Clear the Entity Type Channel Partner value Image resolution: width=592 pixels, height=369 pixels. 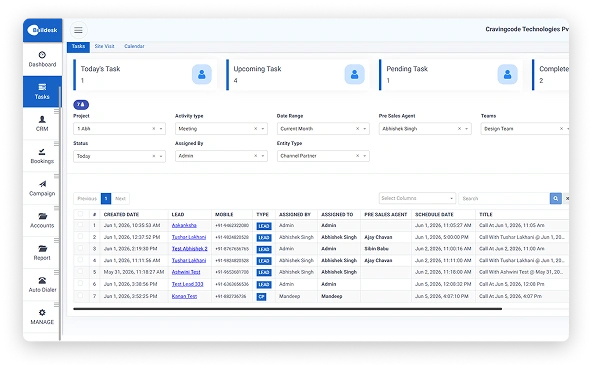358,156
